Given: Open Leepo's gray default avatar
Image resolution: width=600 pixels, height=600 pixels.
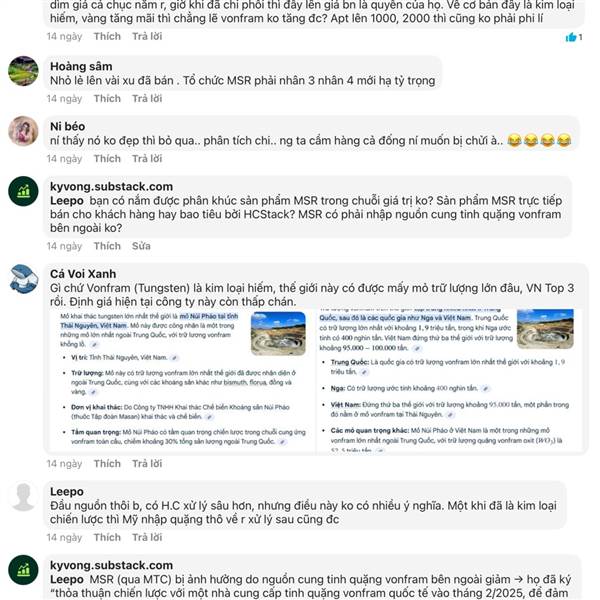Looking at the screenshot, I should 23,496.
